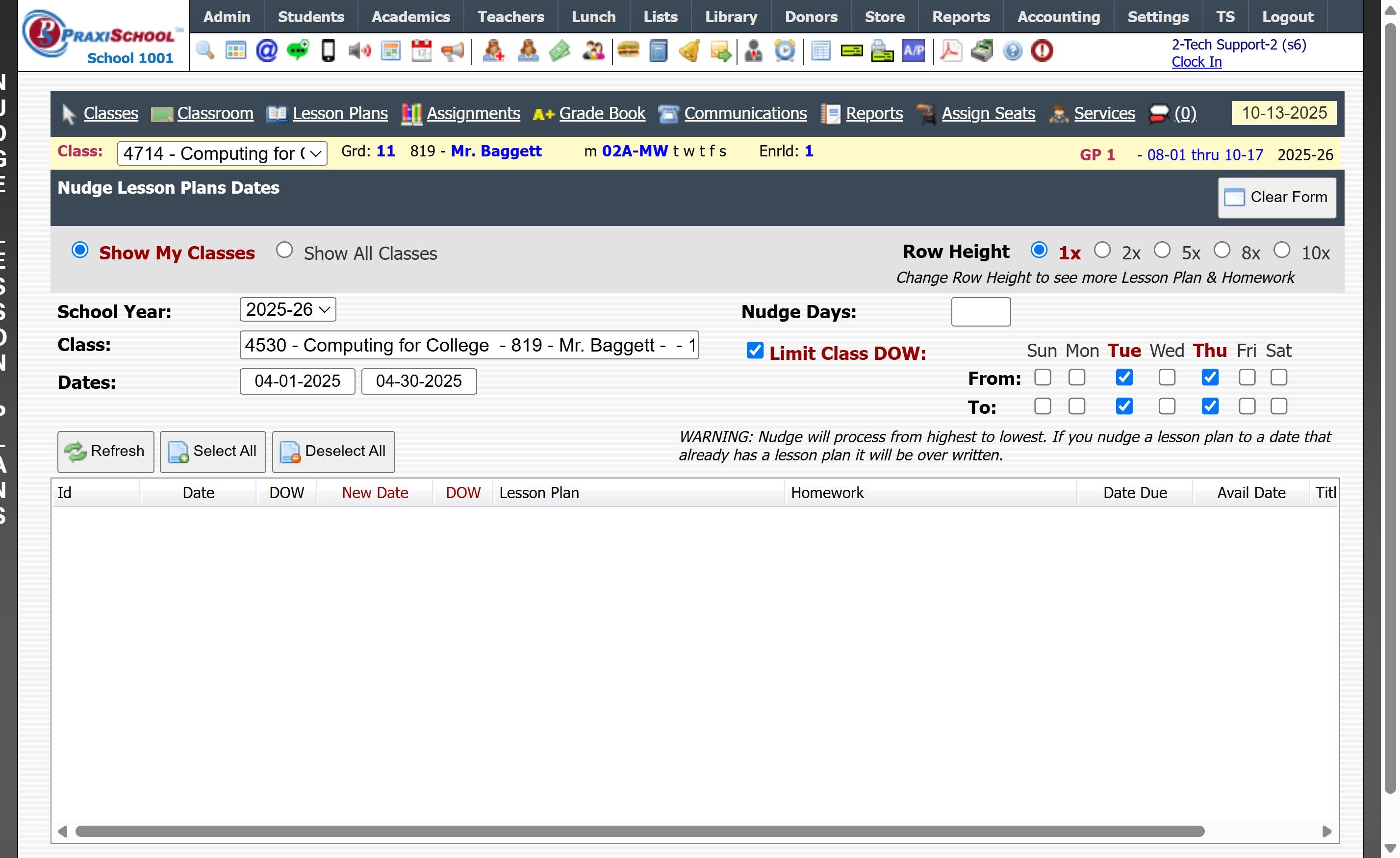Screen dimensions: 1400x858
Task: Open the School Year 2025-26 dropdown
Action: (287, 310)
